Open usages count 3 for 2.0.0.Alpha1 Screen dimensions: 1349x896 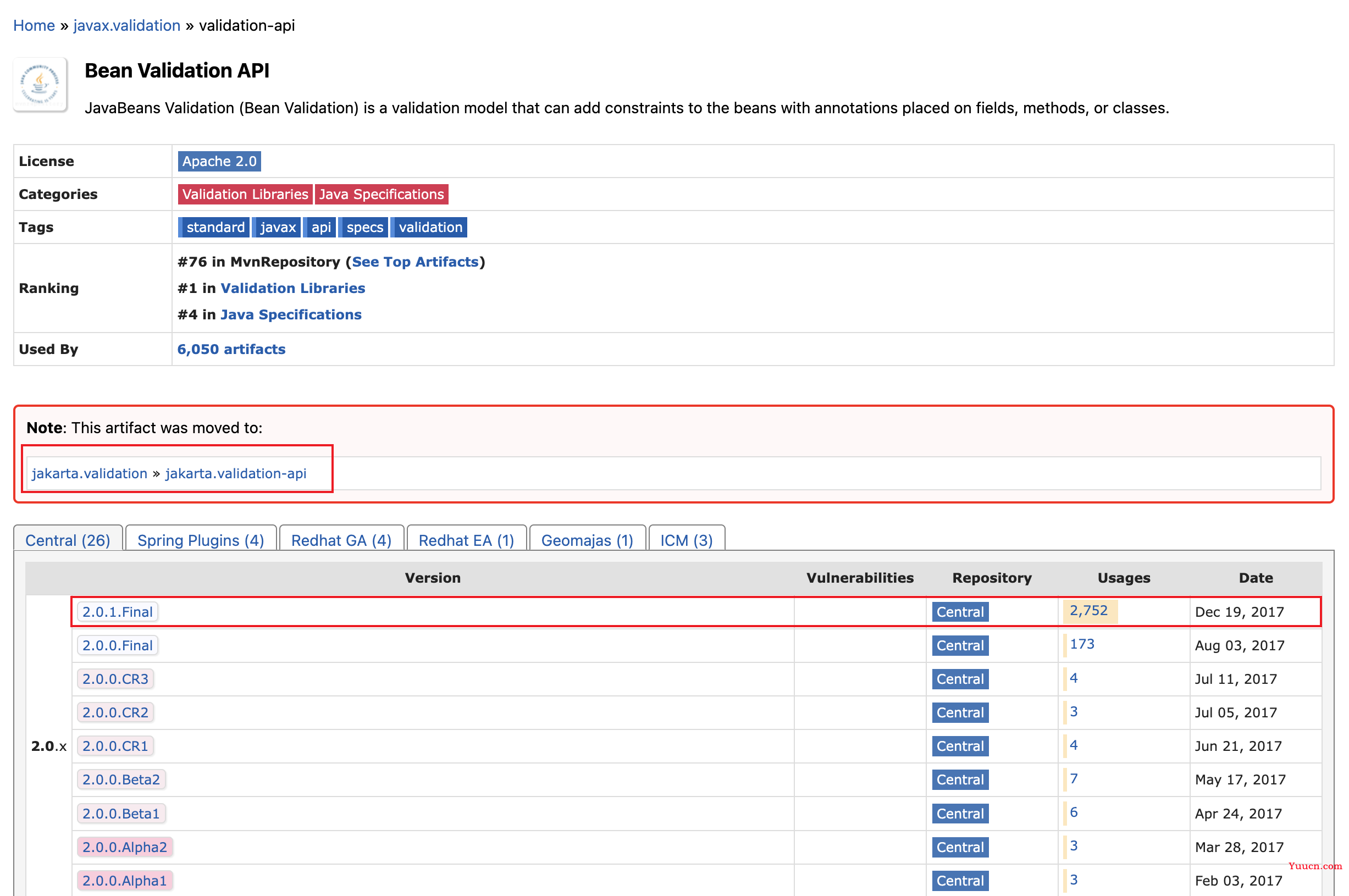(x=1074, y=880)
